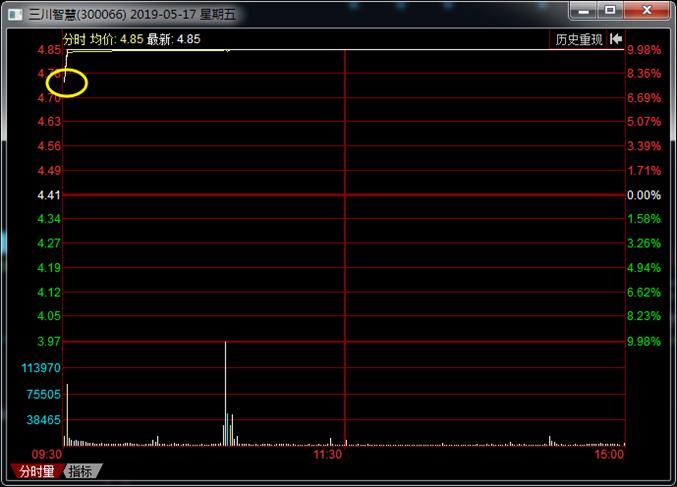677x487 pixels.
Task: Click the 15:00 closing time label
Action: [609, 454]
